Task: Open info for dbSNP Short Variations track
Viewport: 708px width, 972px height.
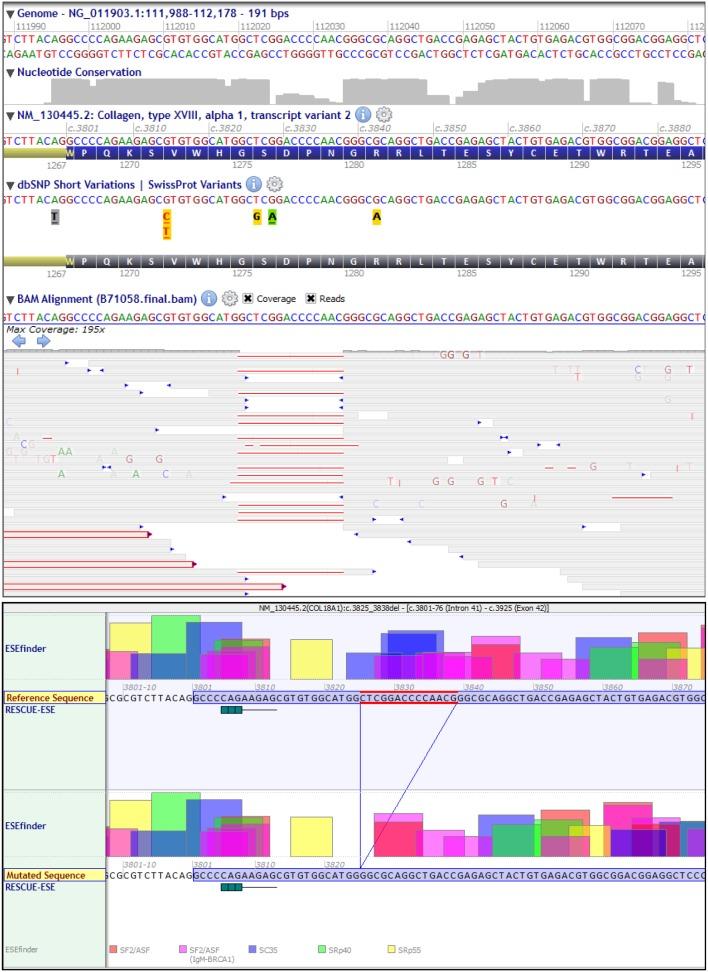Action: click(252, 184)
